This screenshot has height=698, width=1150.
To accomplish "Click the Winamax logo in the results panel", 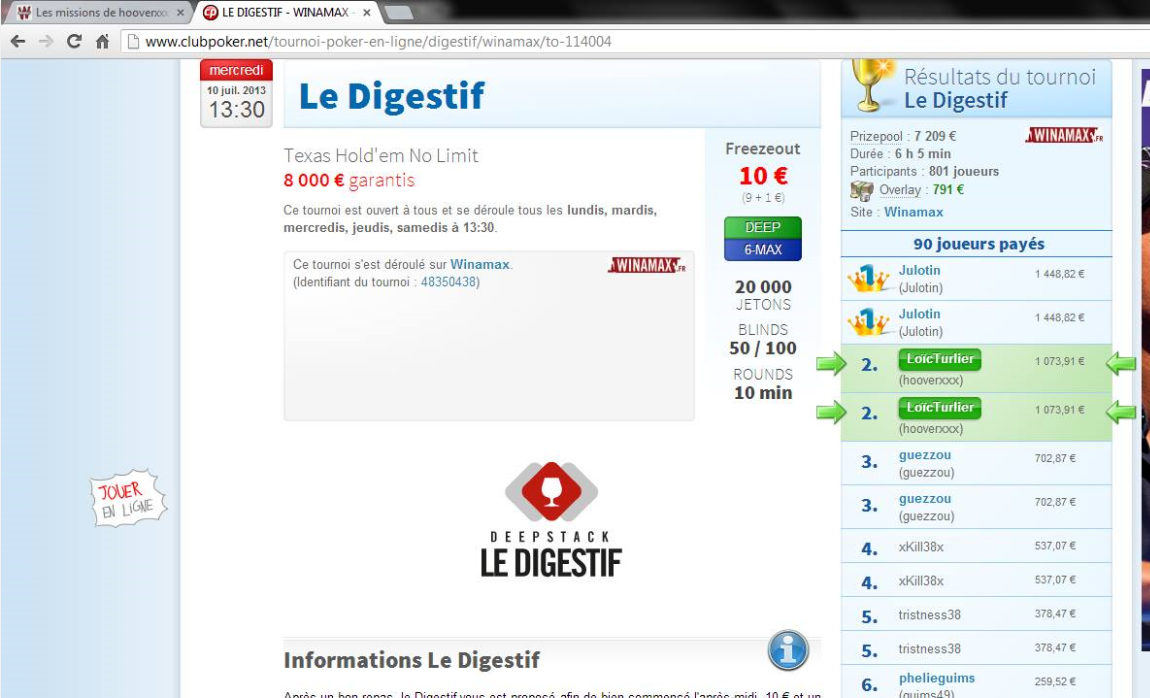I will pyautogui.click(x=1064, y=135).
